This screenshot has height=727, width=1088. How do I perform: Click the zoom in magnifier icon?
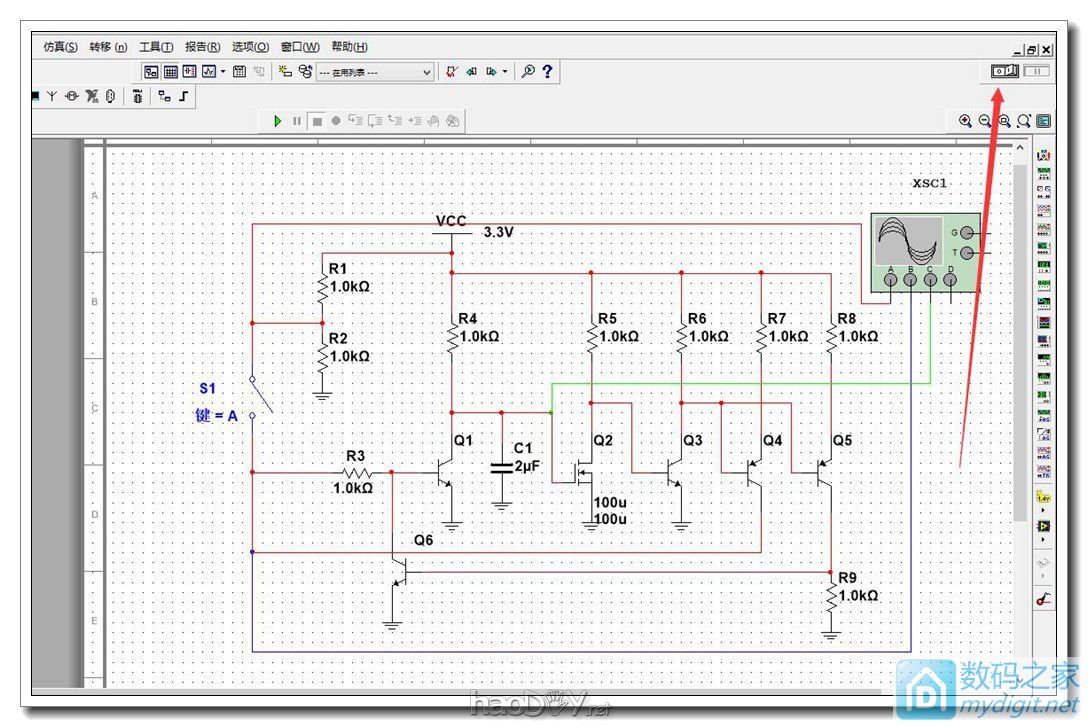point(965,121)
